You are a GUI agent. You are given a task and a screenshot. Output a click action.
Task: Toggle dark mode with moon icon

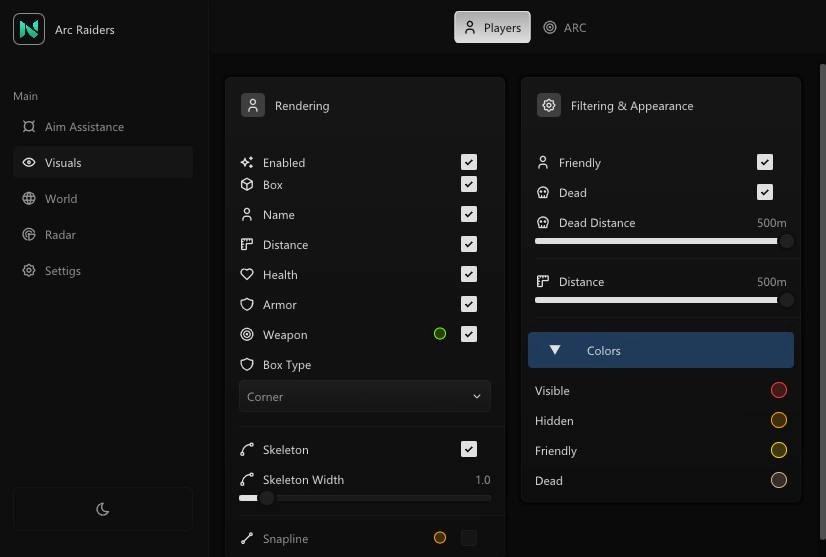(102, 509)
